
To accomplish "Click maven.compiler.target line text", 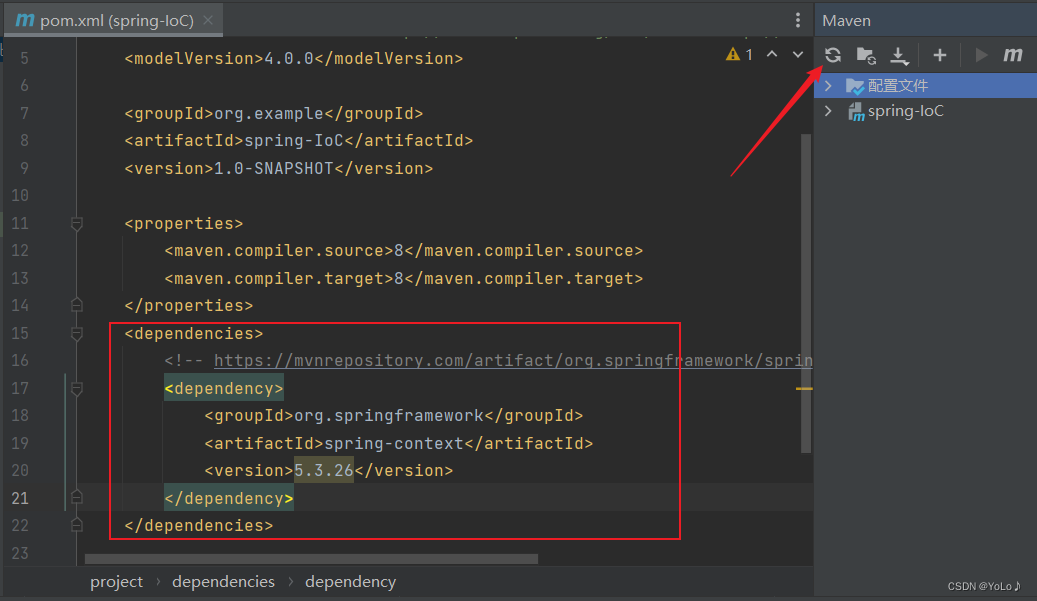I will tap(404, 279).
